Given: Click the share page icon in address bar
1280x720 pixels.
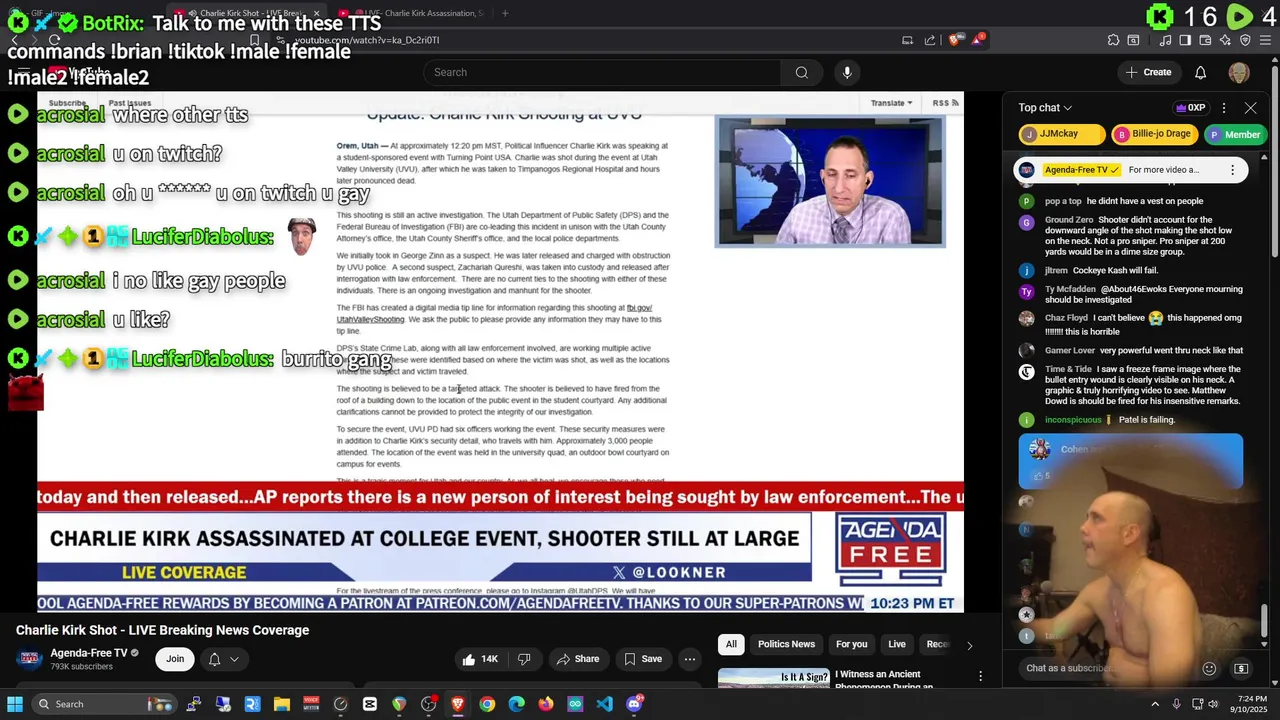Looking at the screenshot, I should point(930,40).
